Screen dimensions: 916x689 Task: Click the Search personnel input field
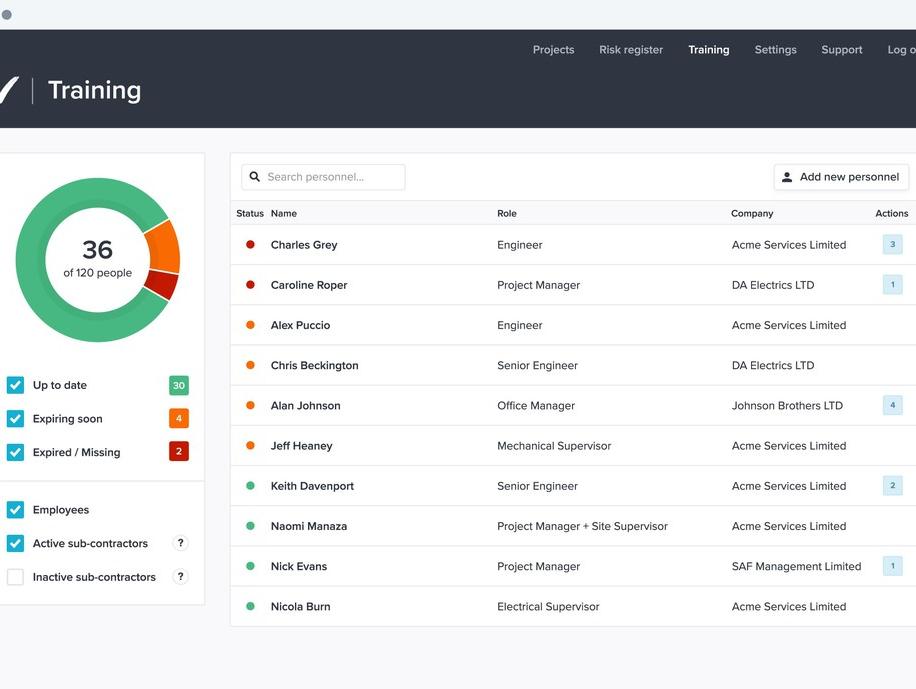point(332,177)
